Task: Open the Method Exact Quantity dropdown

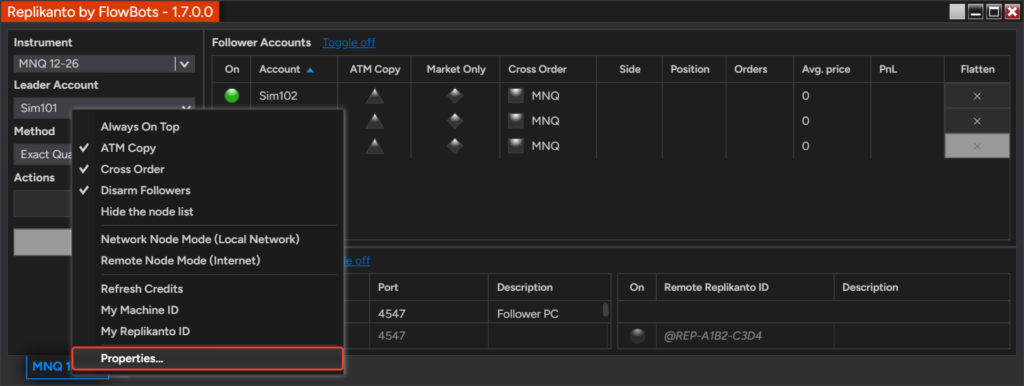Action: click(43, 154)
